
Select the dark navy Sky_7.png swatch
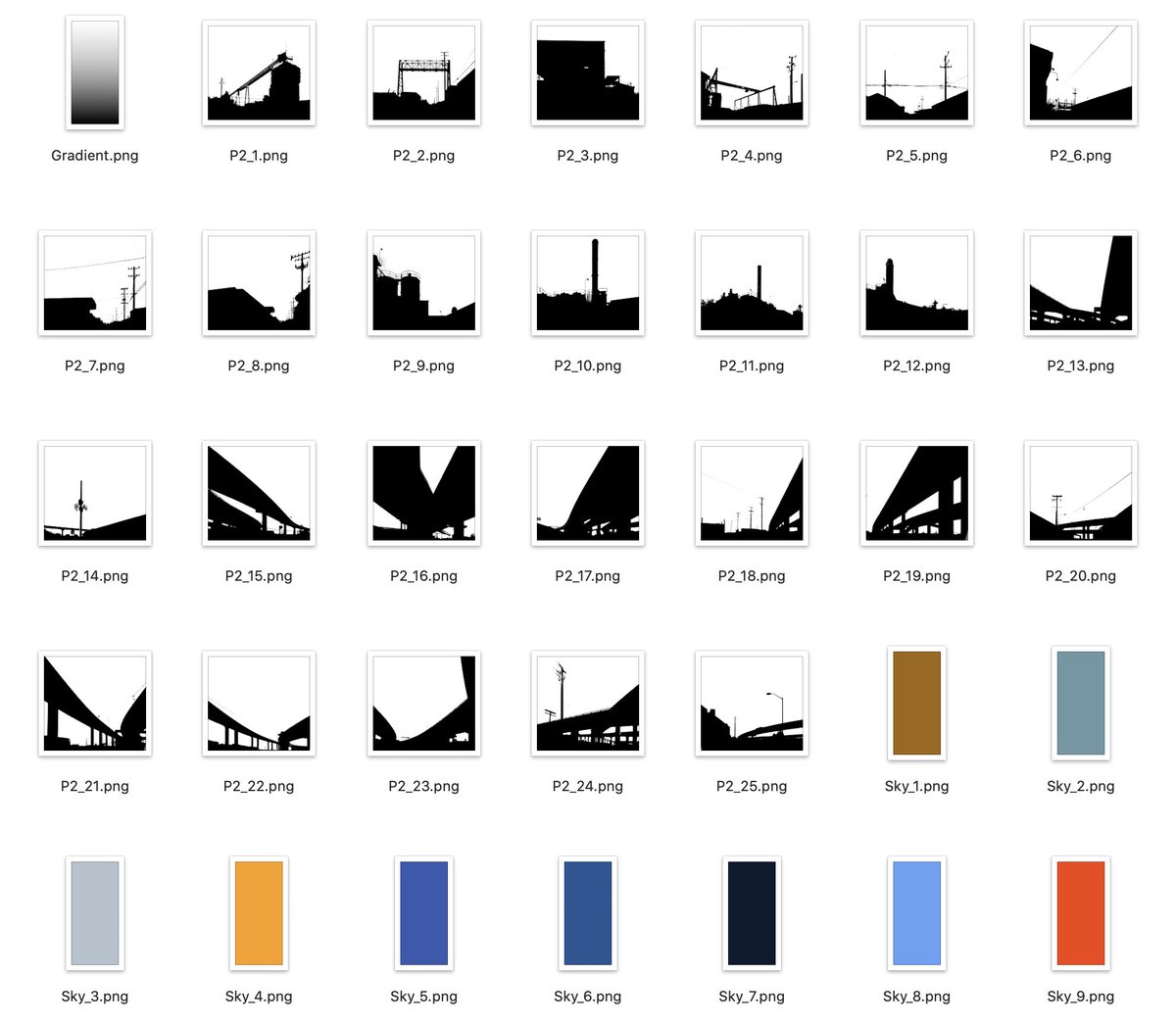click(752, 913)
